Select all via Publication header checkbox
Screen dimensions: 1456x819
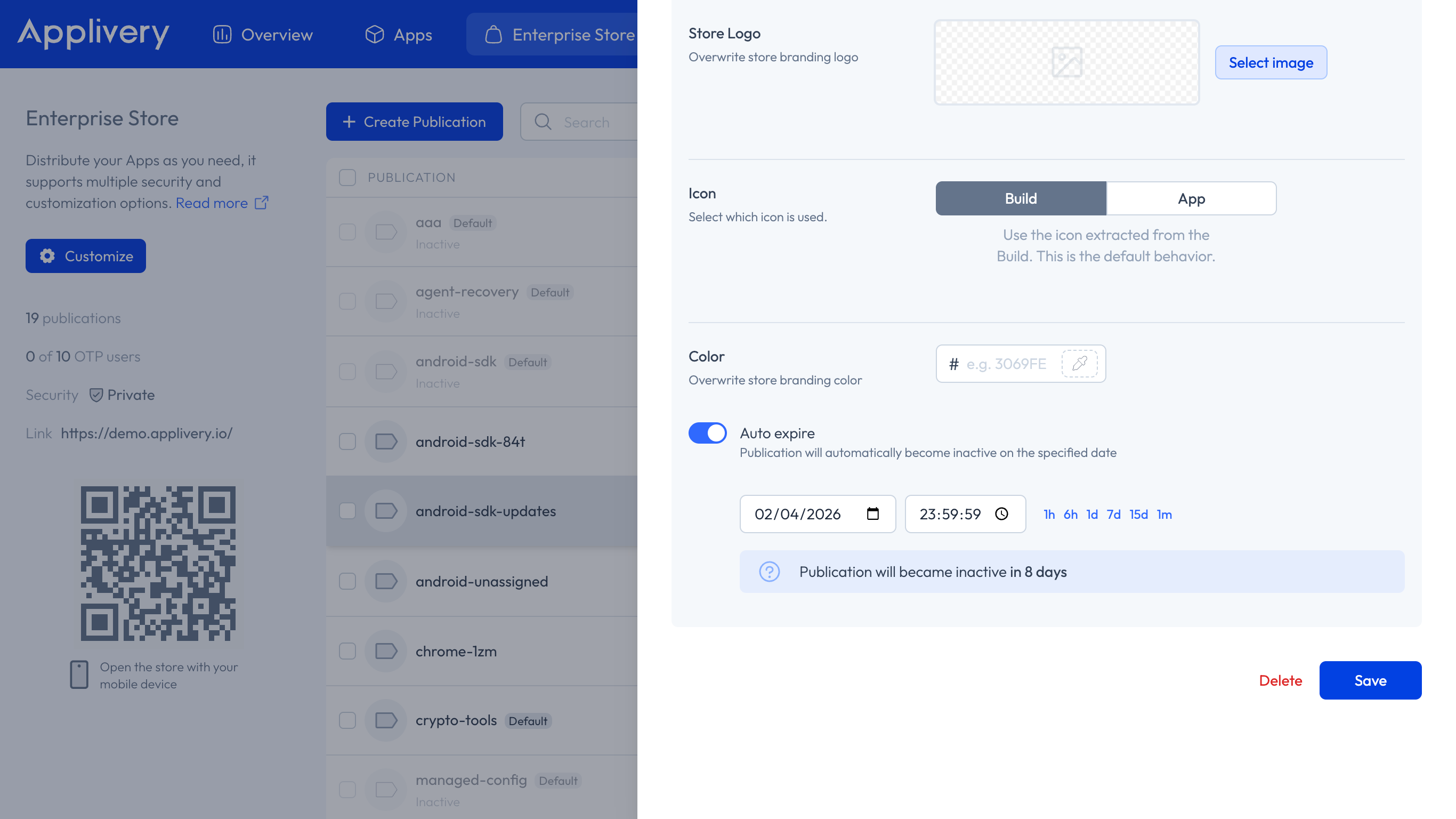click(x=347, y=177)
